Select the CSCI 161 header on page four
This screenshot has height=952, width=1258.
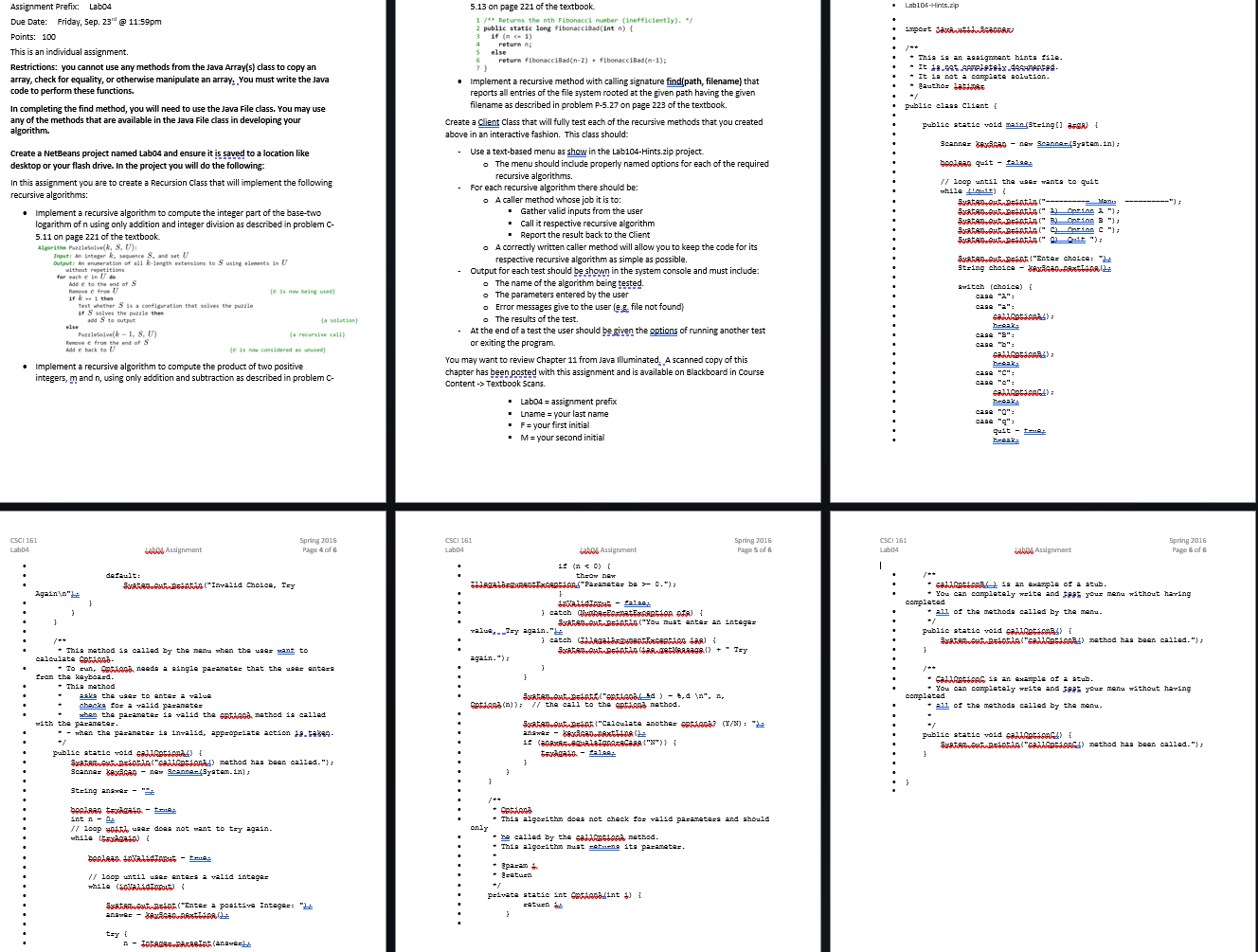coord(24,540)
